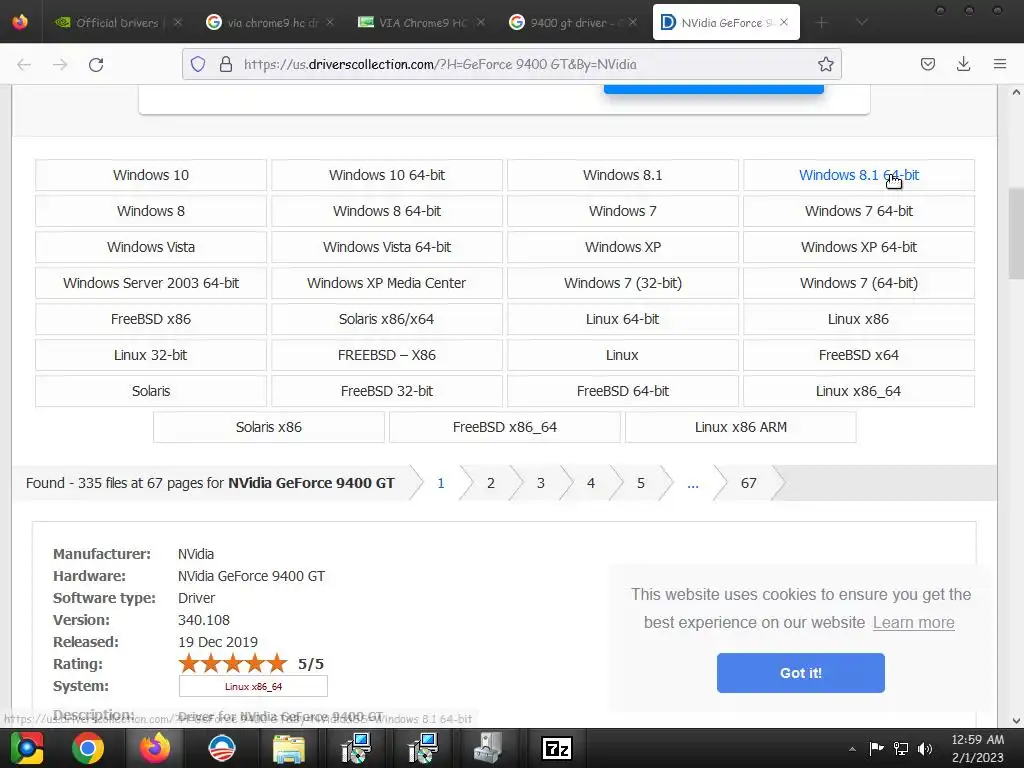This screenshot has width=1024, height=768.
Task: Click the Firefox logo icon in tab bar
Action: pyautogui.click(x=20, y=22)
